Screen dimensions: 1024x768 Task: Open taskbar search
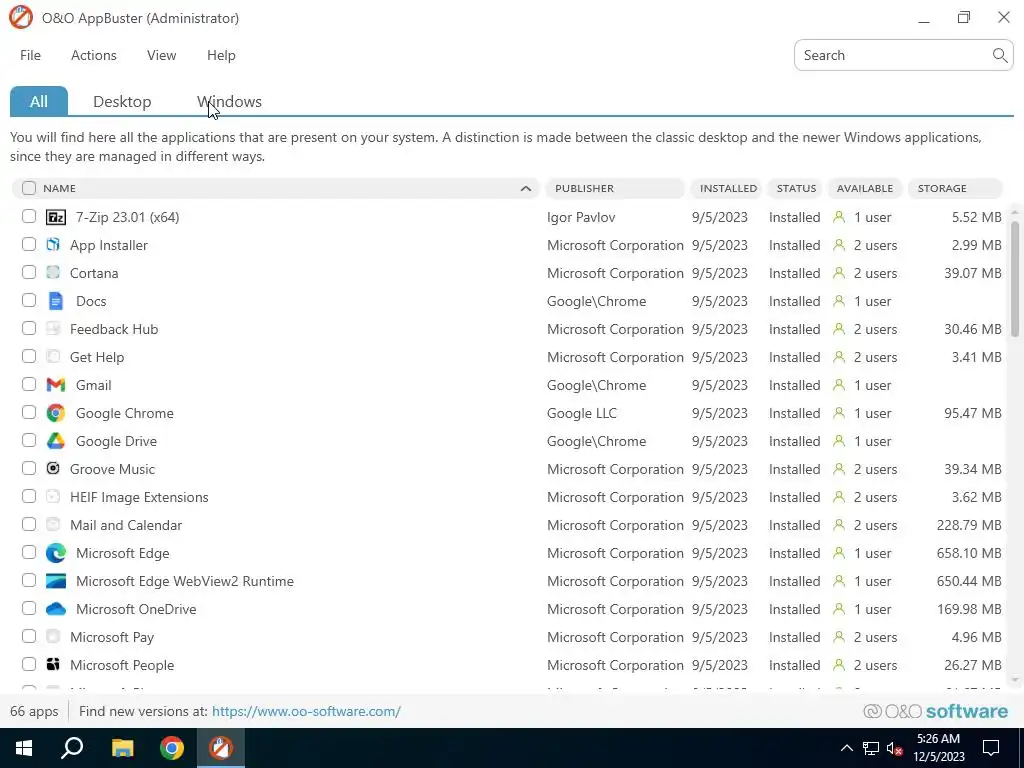72,748
